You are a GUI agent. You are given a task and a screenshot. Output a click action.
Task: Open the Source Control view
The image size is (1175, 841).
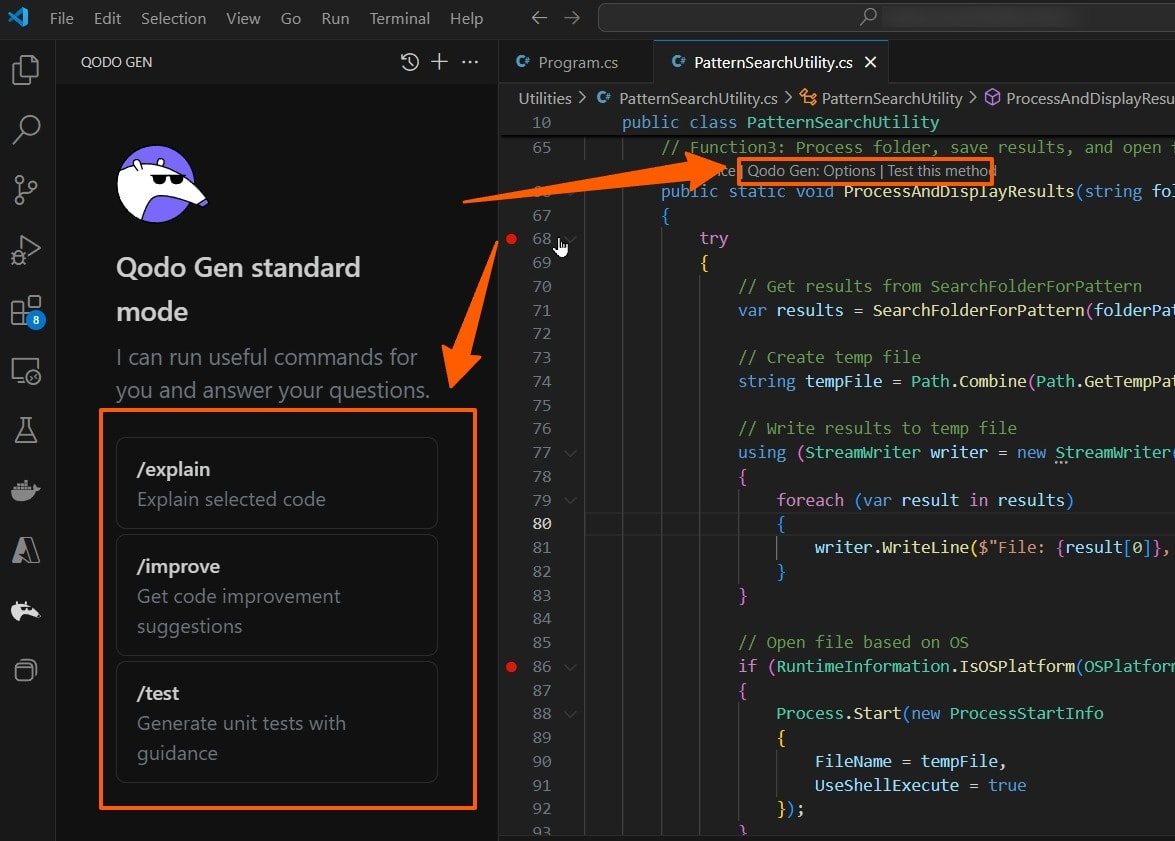click(26, 190)
